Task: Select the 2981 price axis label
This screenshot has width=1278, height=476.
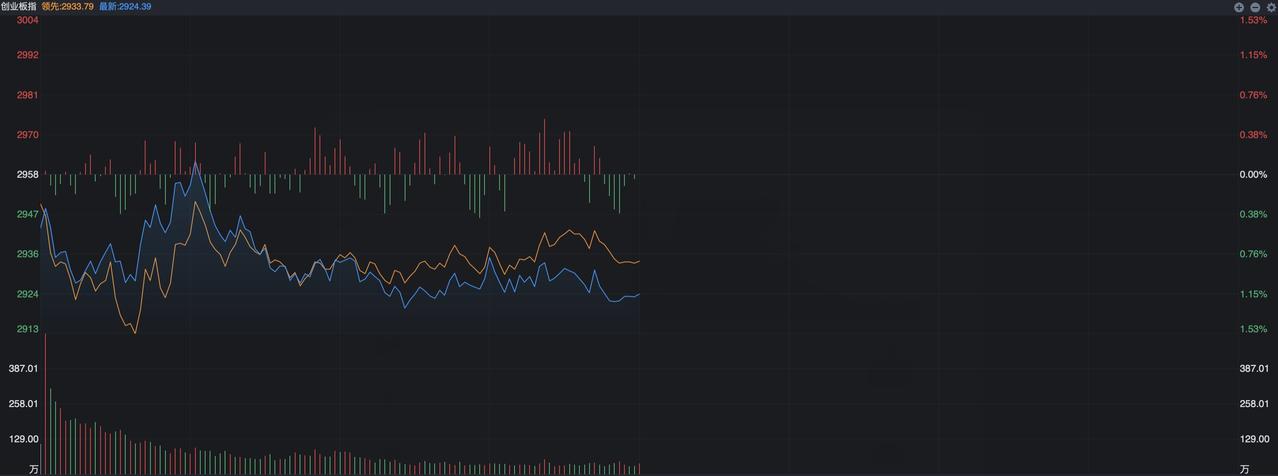Action: 28,95
